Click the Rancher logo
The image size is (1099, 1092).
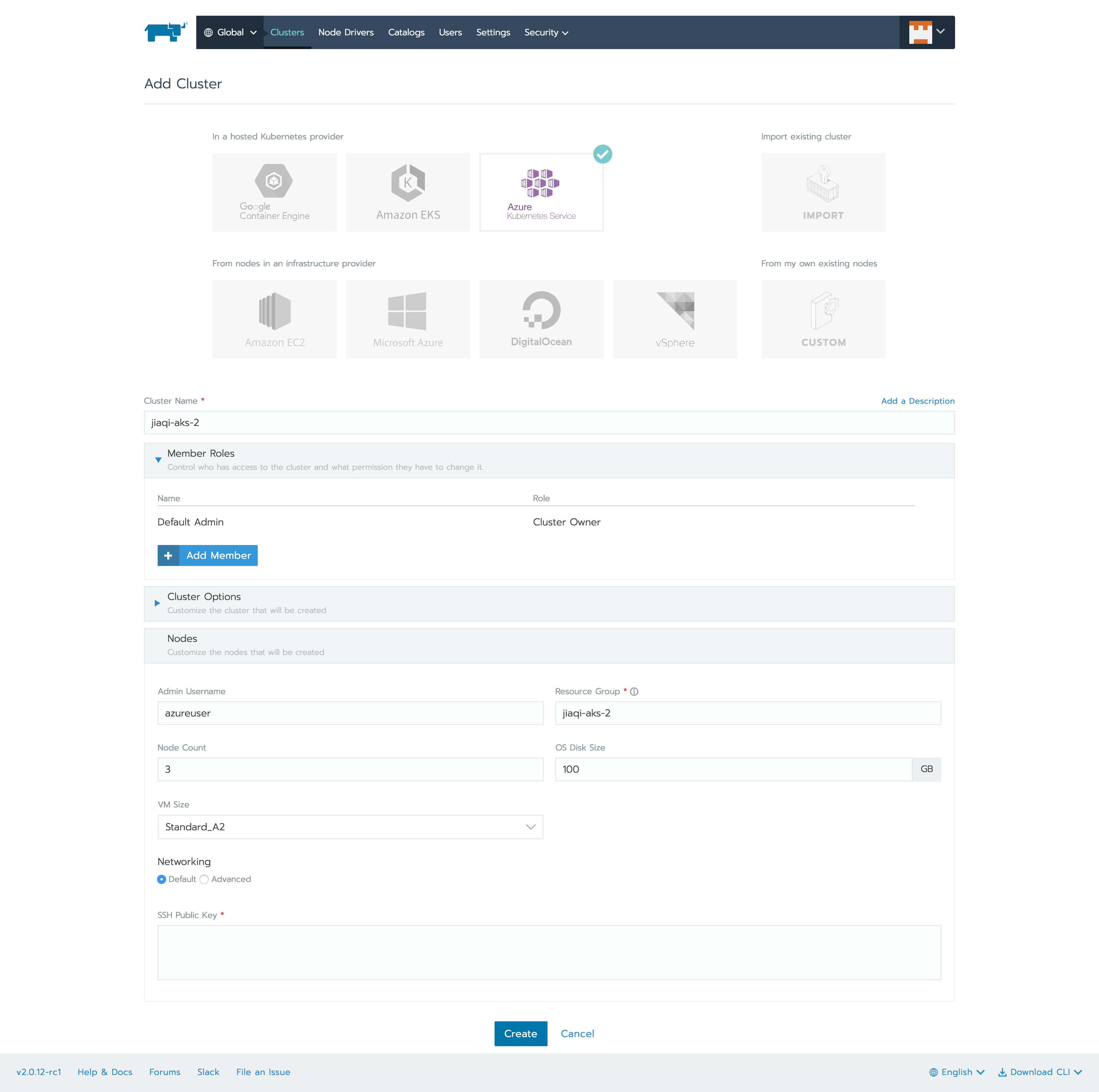pos(166,32)
